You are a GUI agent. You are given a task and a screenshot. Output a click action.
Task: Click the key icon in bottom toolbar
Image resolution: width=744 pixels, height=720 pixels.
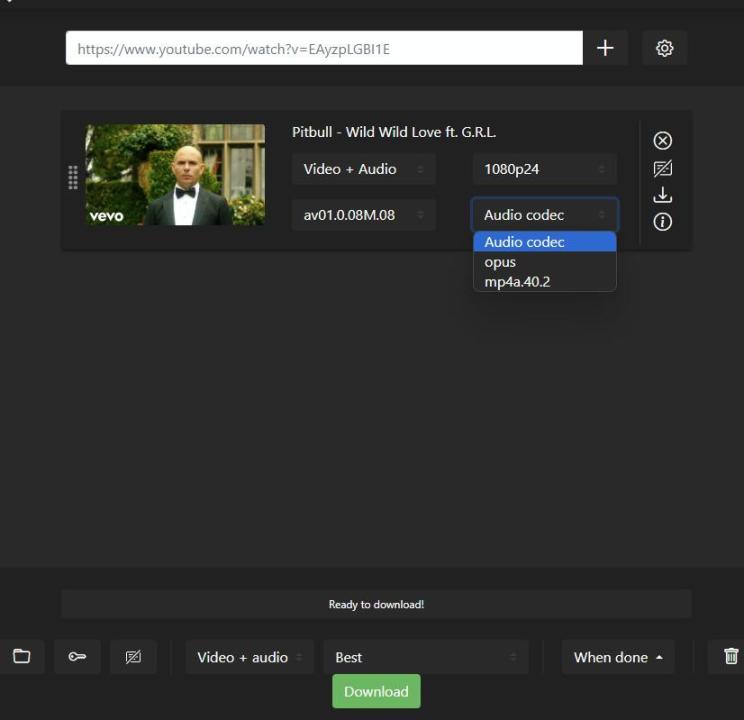pyautogui.click(x=77, y=657)
